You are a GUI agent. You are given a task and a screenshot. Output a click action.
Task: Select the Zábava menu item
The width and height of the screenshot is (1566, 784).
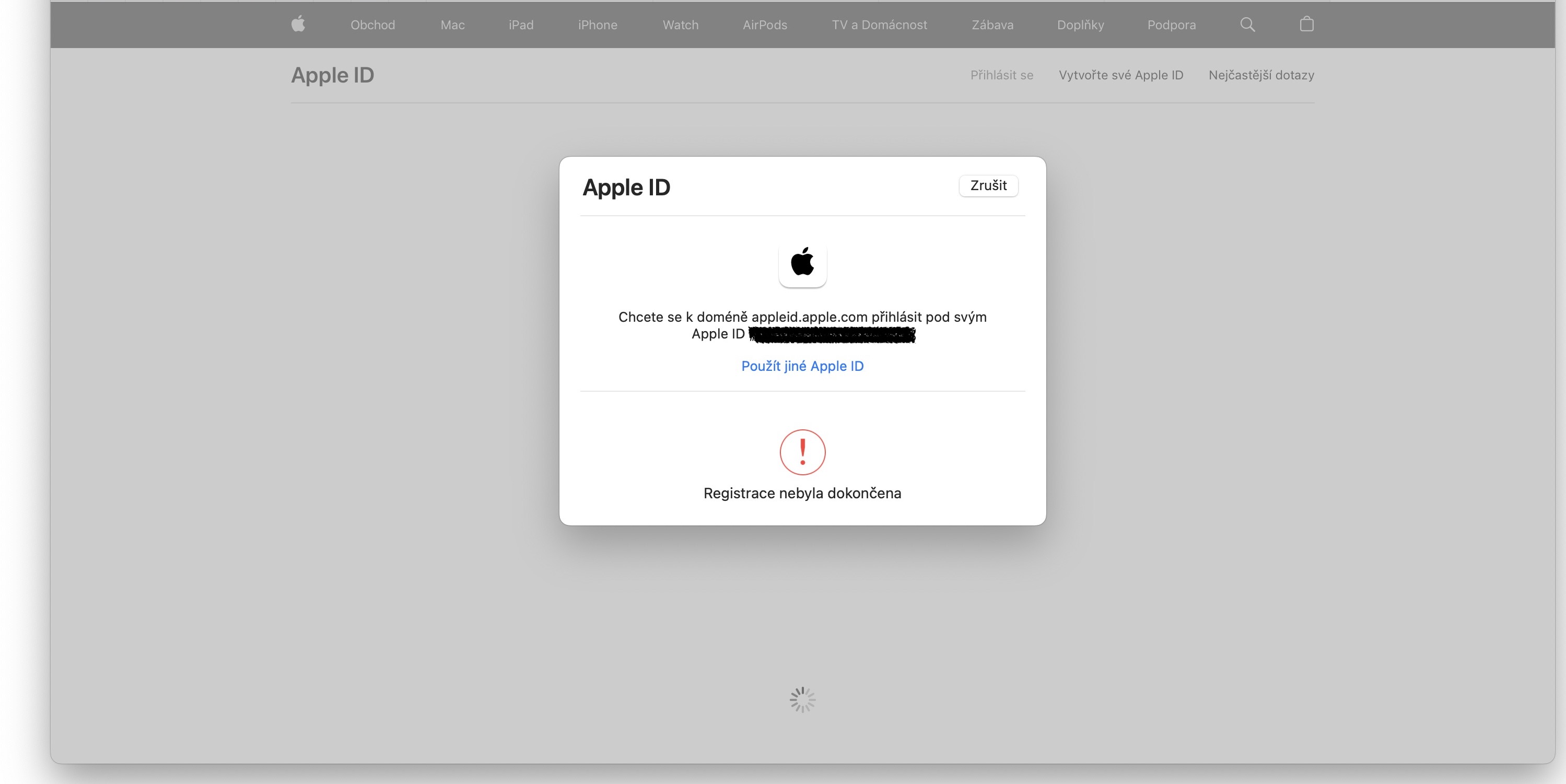click(x=992, y=25)
